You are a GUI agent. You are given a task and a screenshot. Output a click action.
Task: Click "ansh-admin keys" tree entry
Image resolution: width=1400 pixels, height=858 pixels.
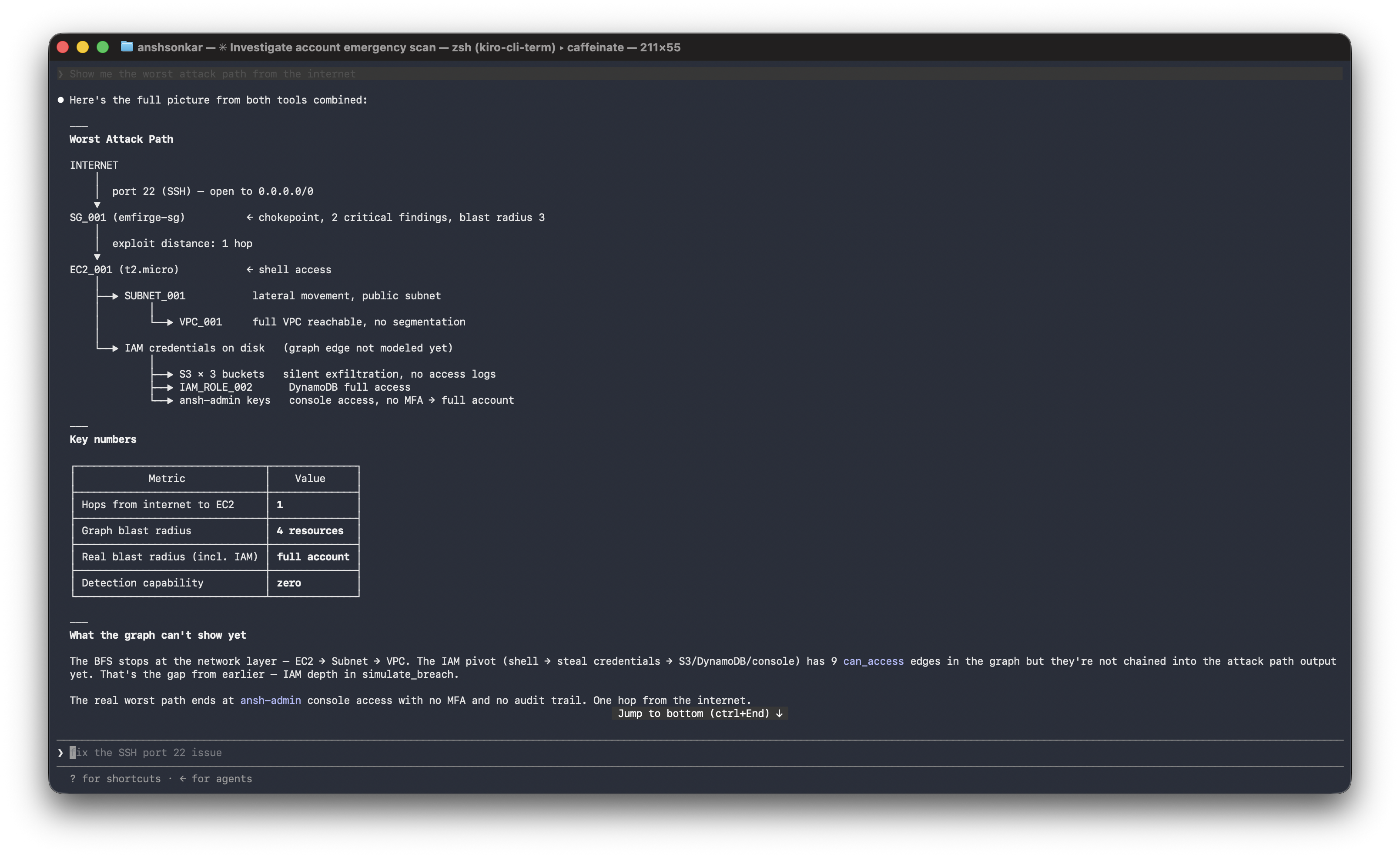(225, 400)
